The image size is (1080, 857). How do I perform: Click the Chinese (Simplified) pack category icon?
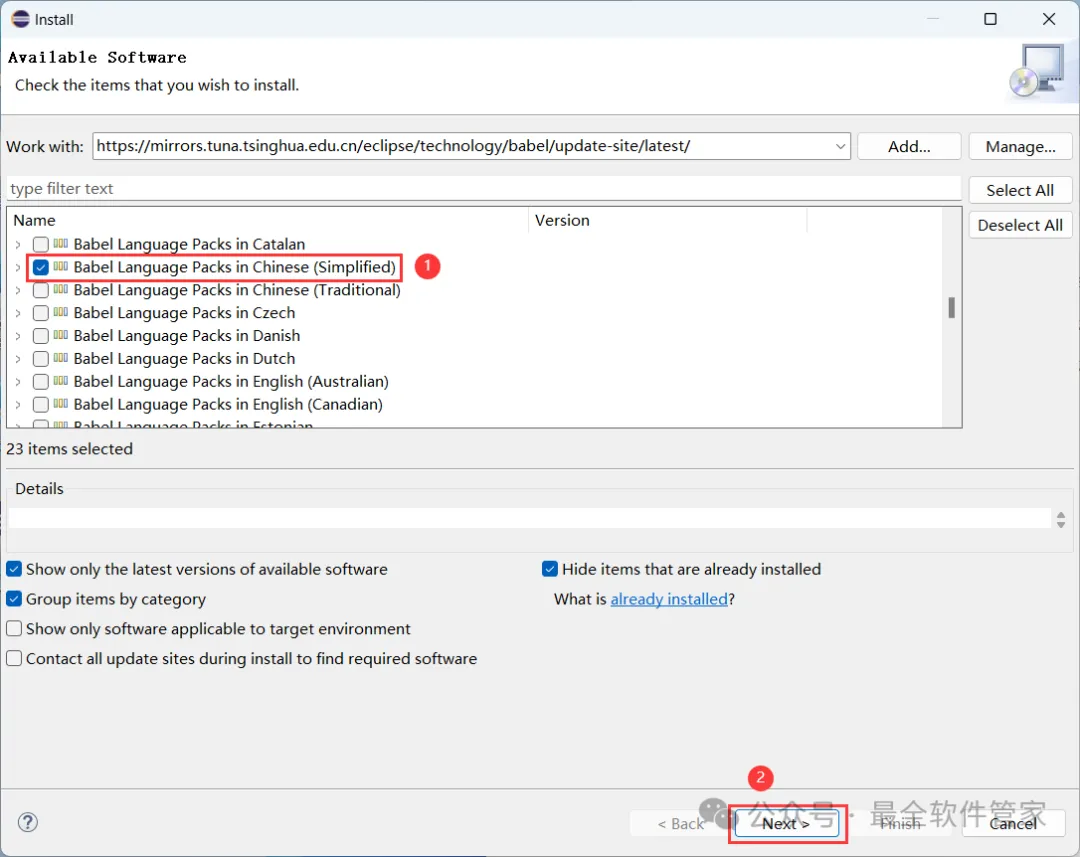click(61, 266)
